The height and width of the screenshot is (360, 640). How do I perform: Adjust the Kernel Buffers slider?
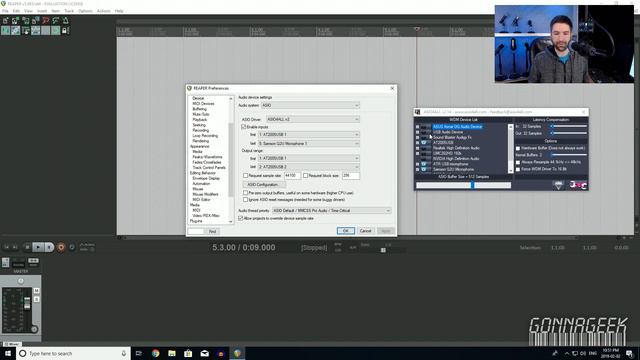(568, 155)
